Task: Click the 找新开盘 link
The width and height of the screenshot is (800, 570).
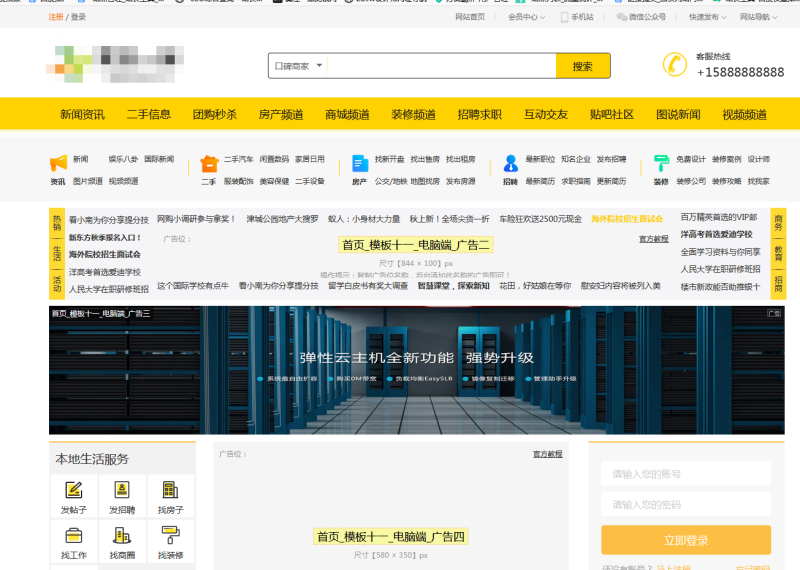Action: pyautogui.click(x=389, y=159)
